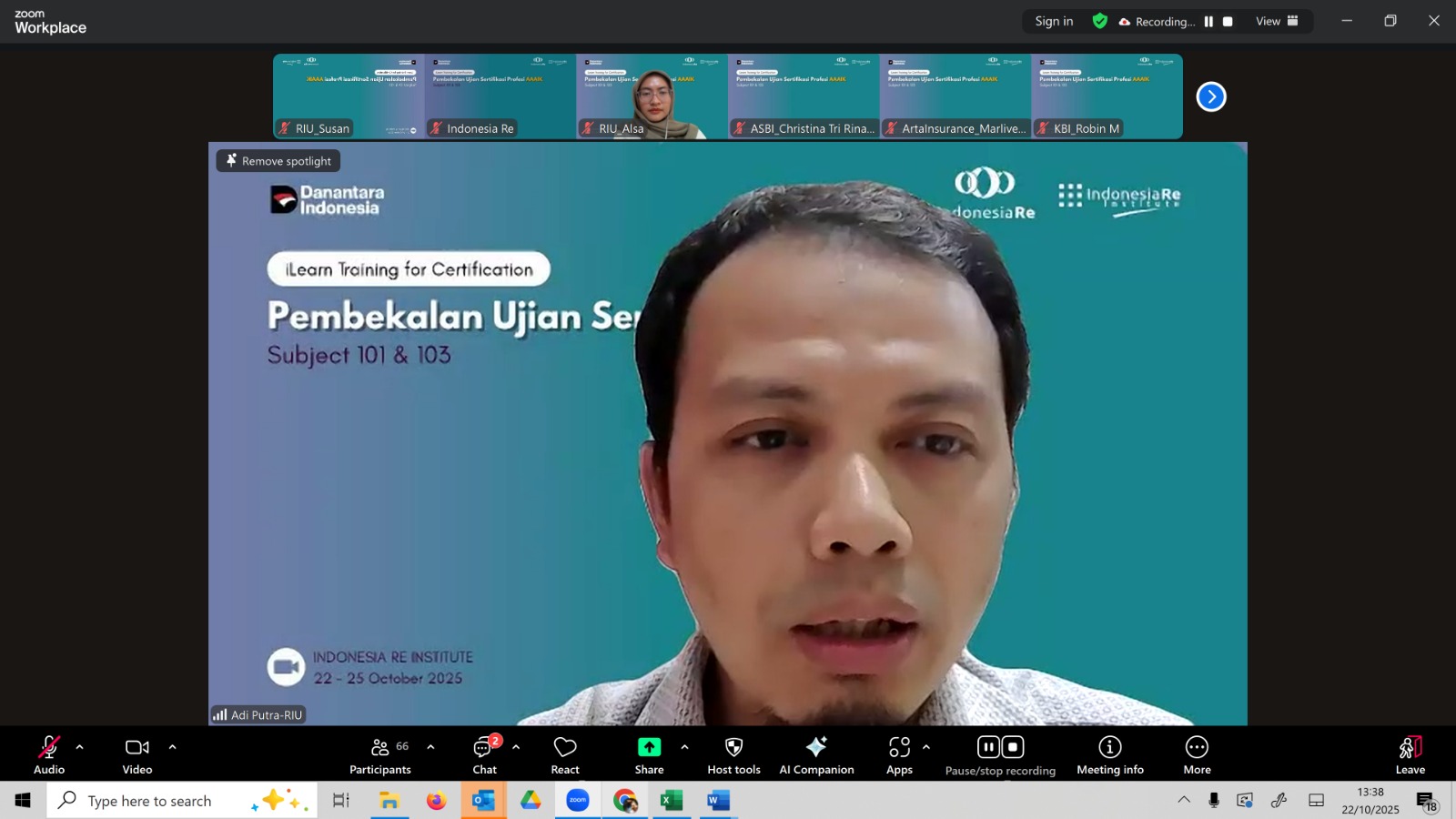Open Host tools shield icon
Viewport: 1456px width, 819px height.
click(733, 755)
